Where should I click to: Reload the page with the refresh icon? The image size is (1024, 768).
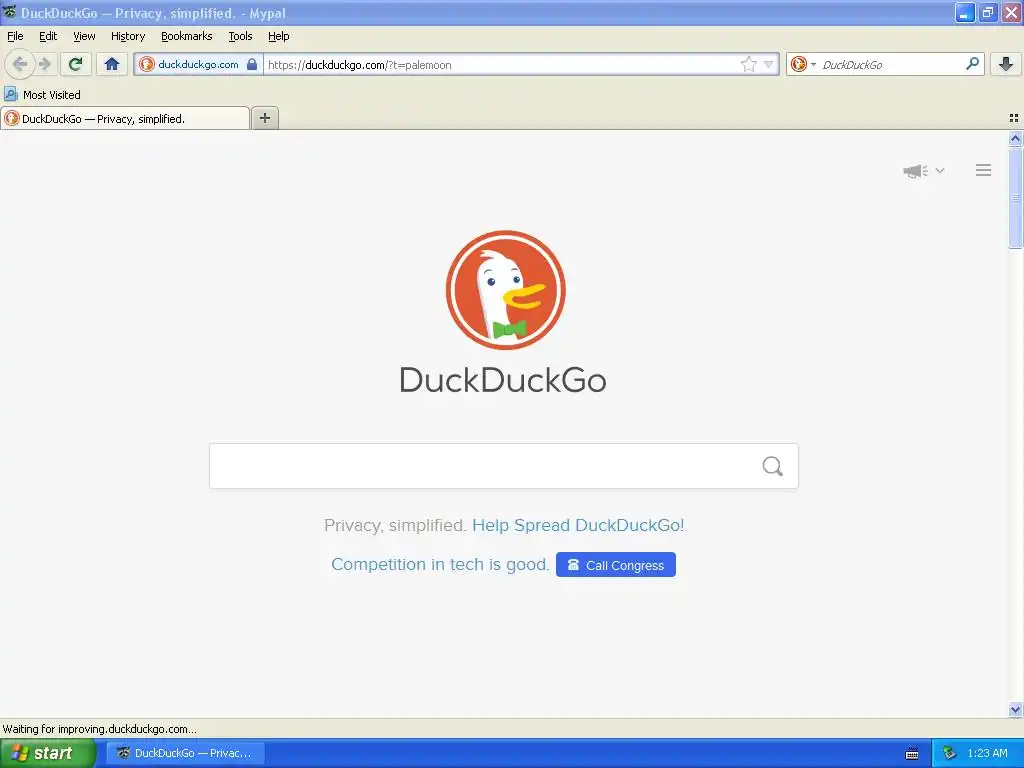click(76, 64)
